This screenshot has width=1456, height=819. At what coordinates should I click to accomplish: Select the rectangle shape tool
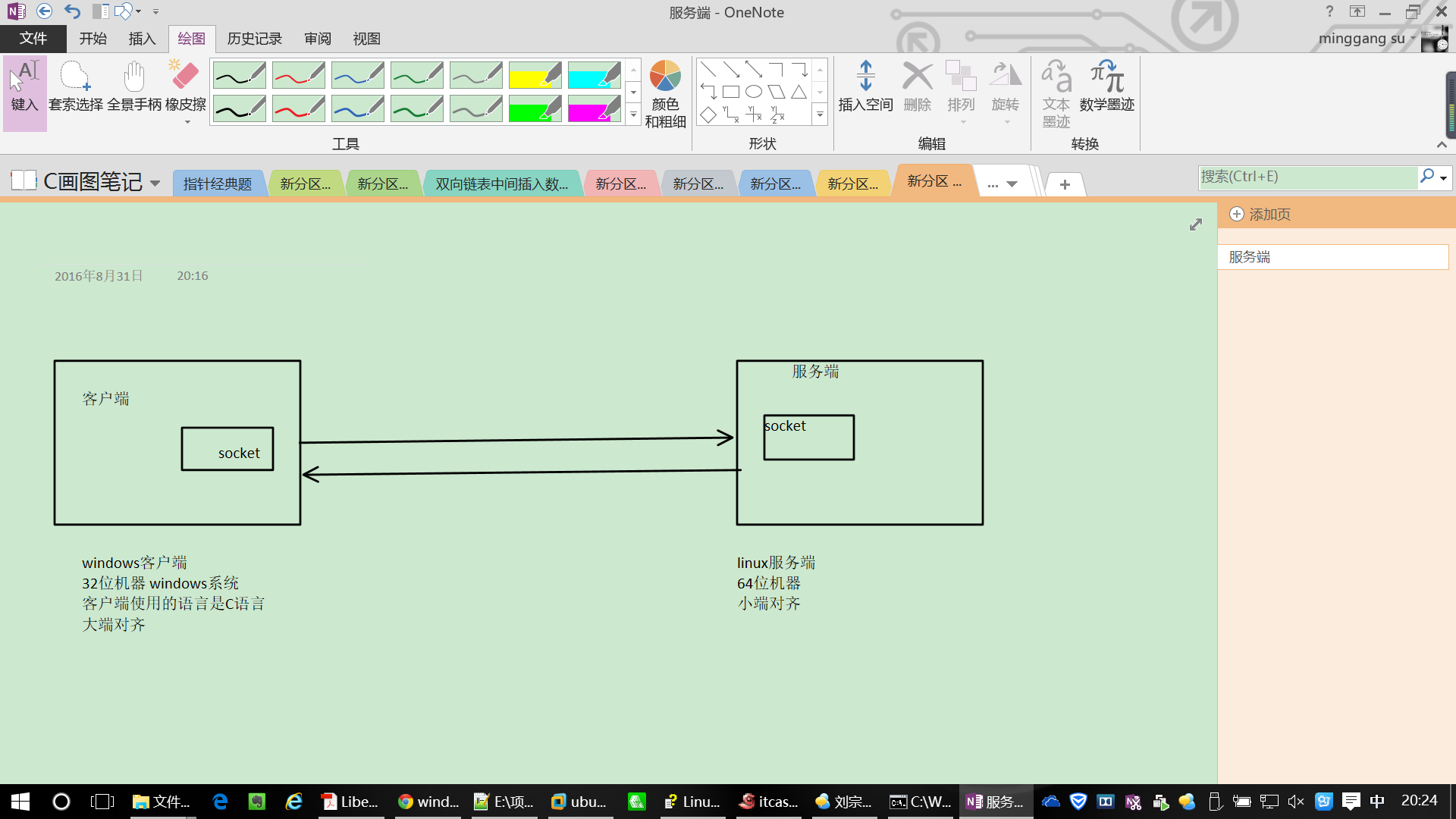(732, 91)
